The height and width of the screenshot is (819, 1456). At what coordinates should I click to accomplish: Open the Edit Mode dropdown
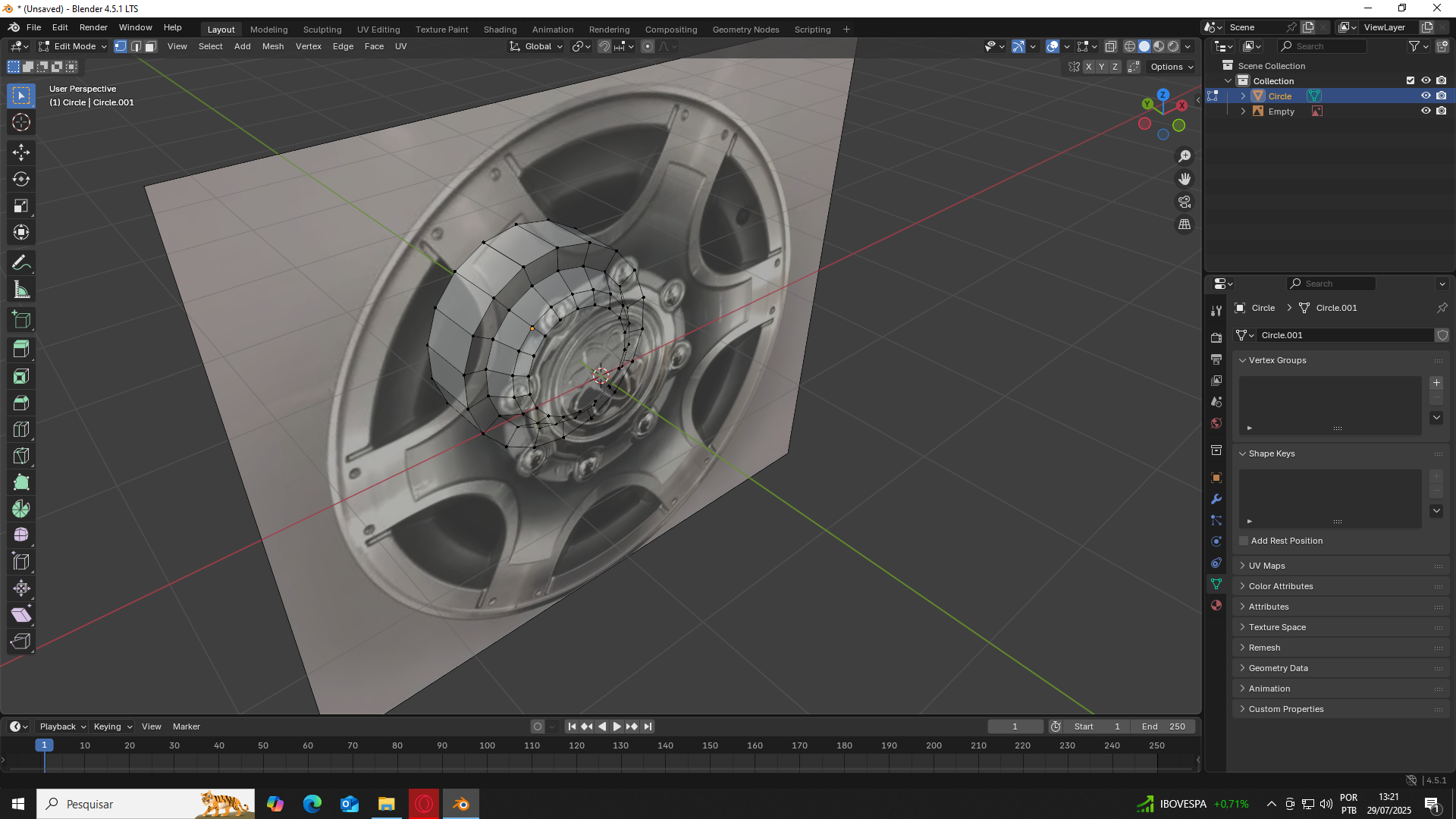pyautogui.click(x=74, y=46)
